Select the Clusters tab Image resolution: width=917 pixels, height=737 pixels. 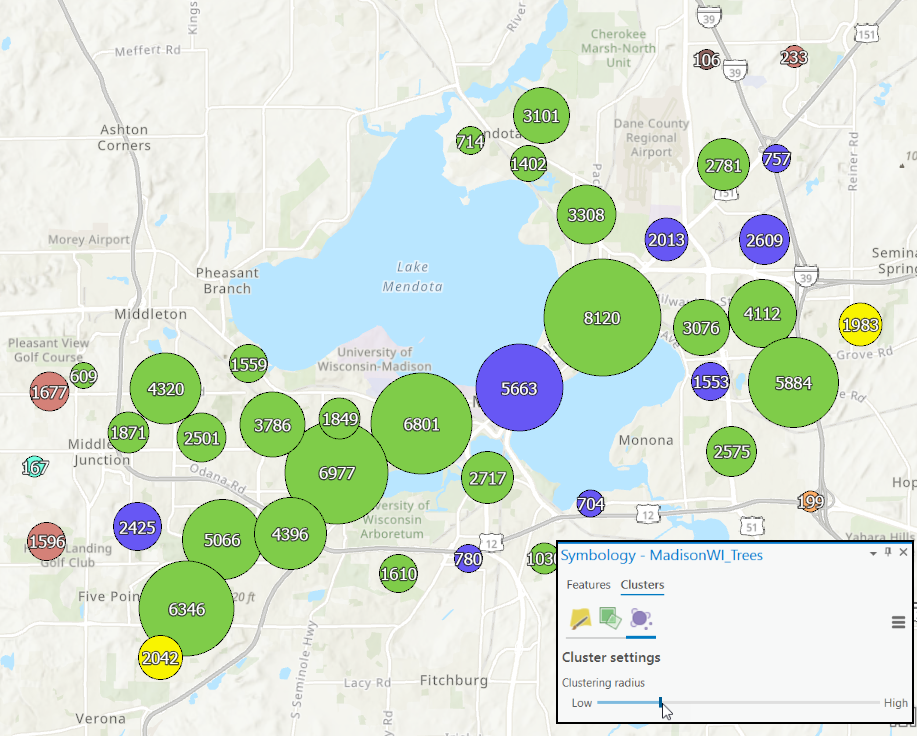(x=642, y=585)
